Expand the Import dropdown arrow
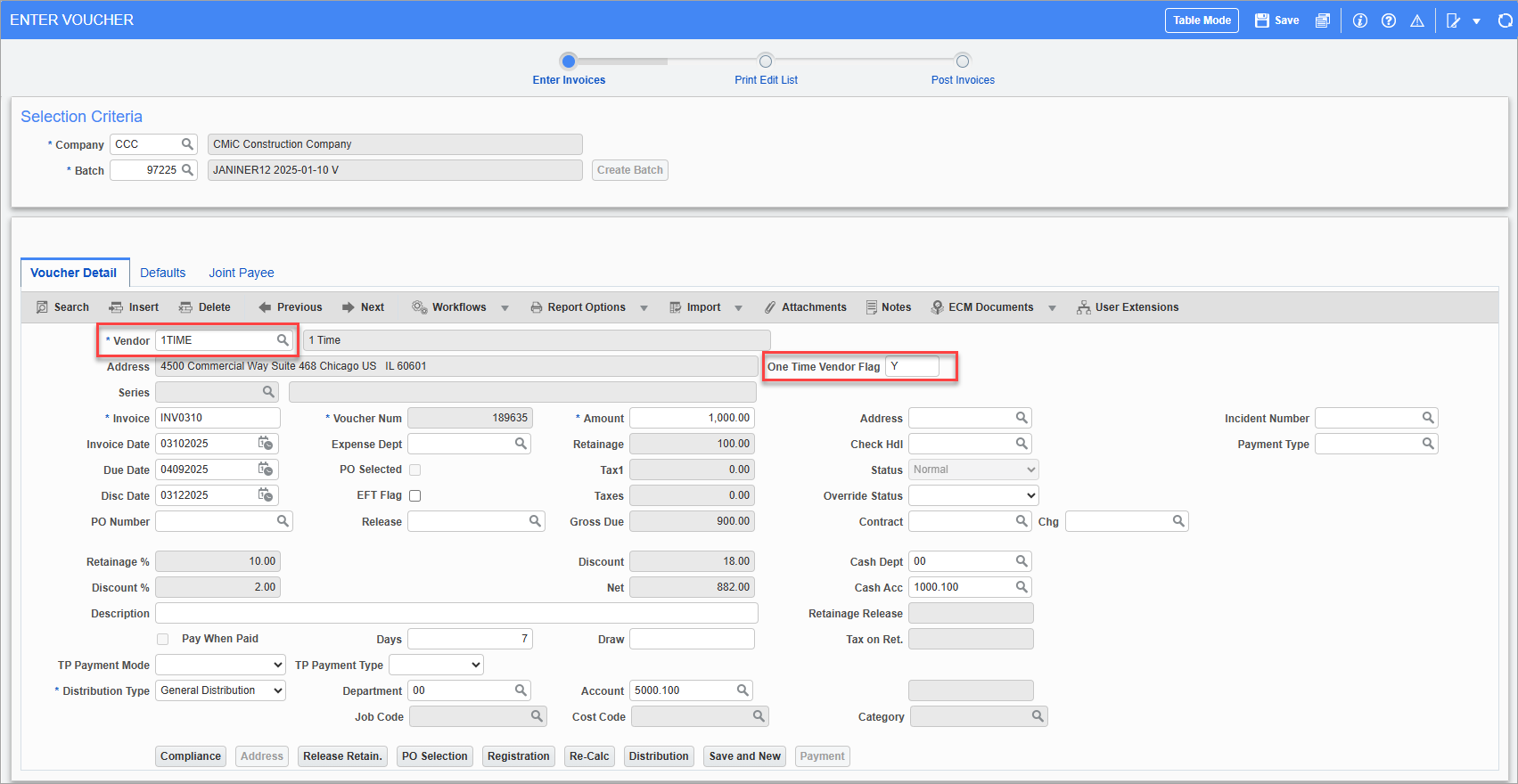The width and height of the screenshot is (1518, 784). pyautogui.click(x=738, y=308)
